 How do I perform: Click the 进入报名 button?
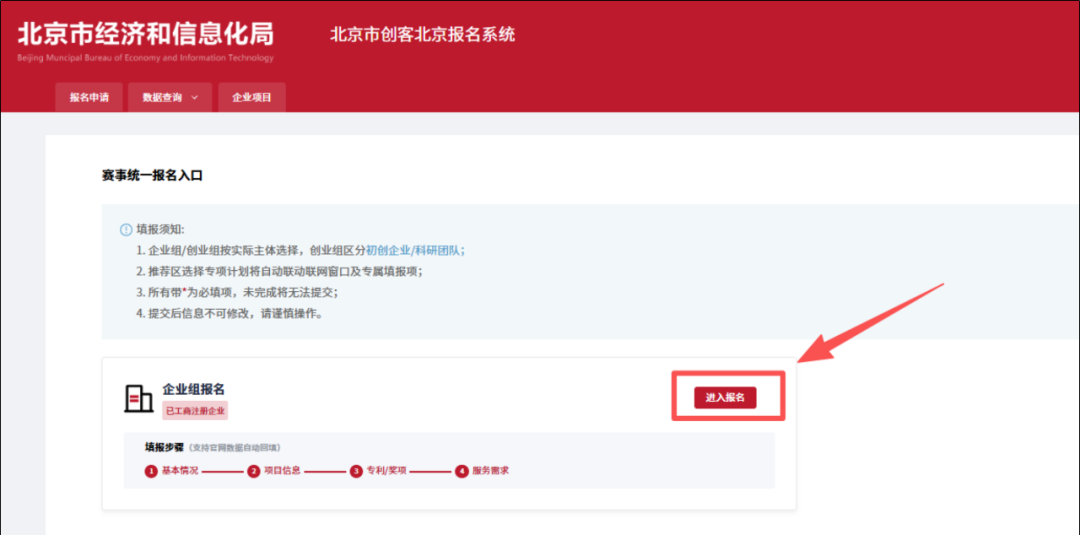(725, 397)
